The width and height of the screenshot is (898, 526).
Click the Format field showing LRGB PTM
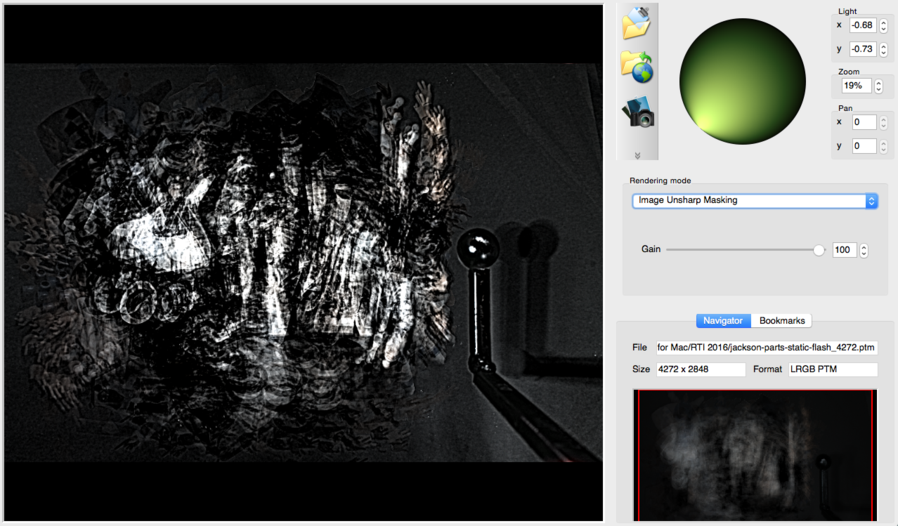(833, 370)
